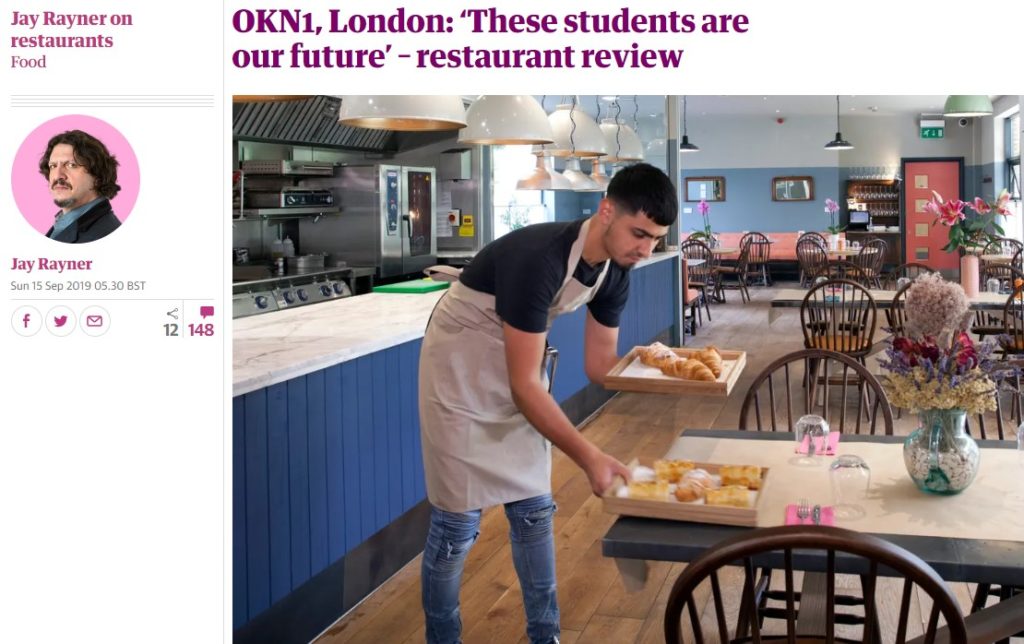The height and width of the screenshot is (644, 1024).
Task: Click Jay Rayner's circular portrait photo
Action: [x=76, y=179]
